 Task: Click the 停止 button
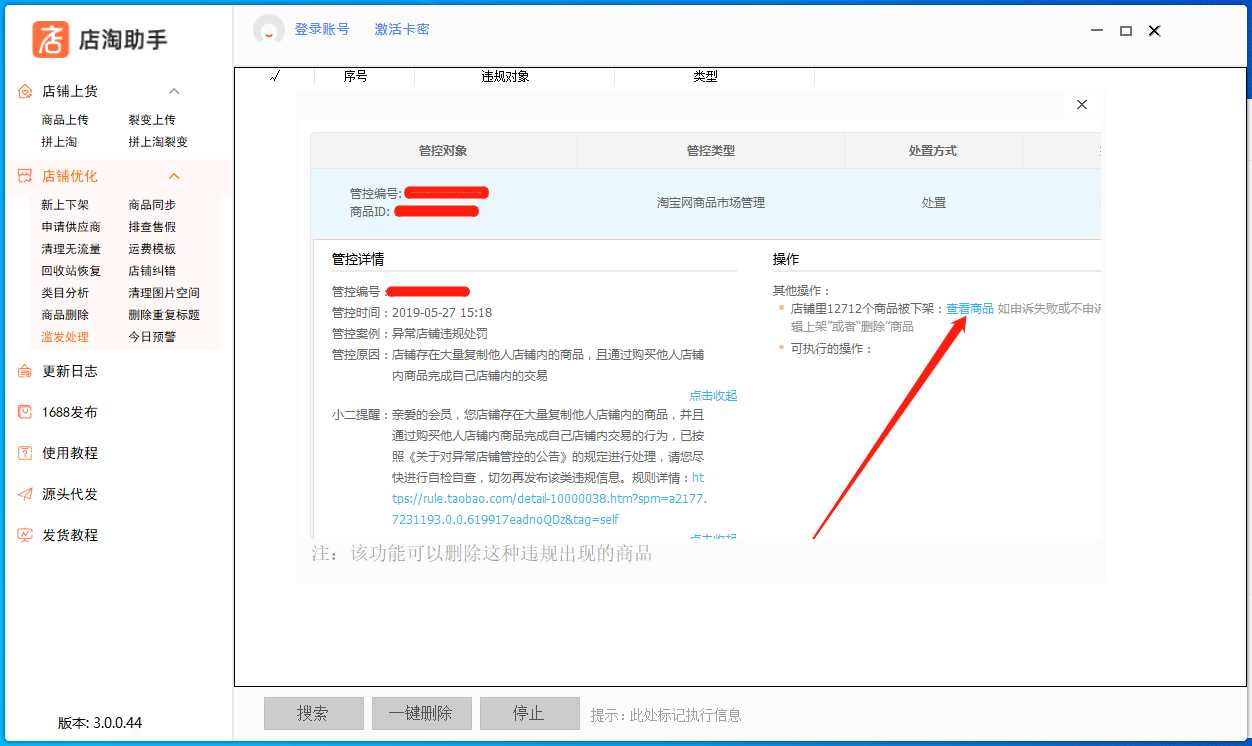[529, 713]
